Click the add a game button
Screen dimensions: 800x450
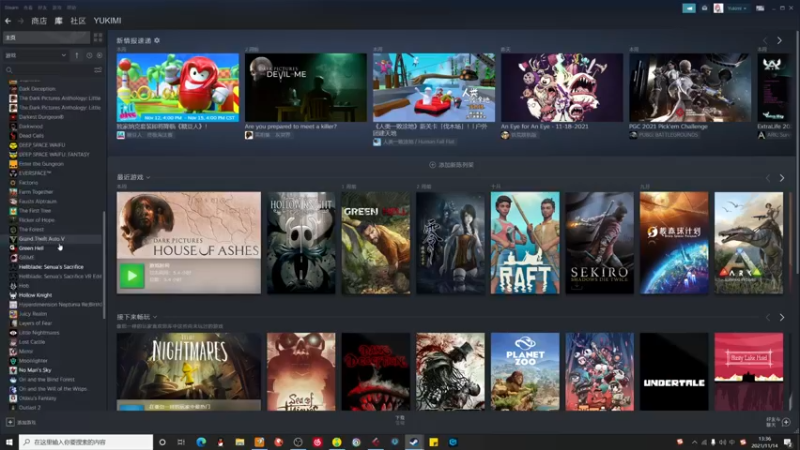click(21, 422)
